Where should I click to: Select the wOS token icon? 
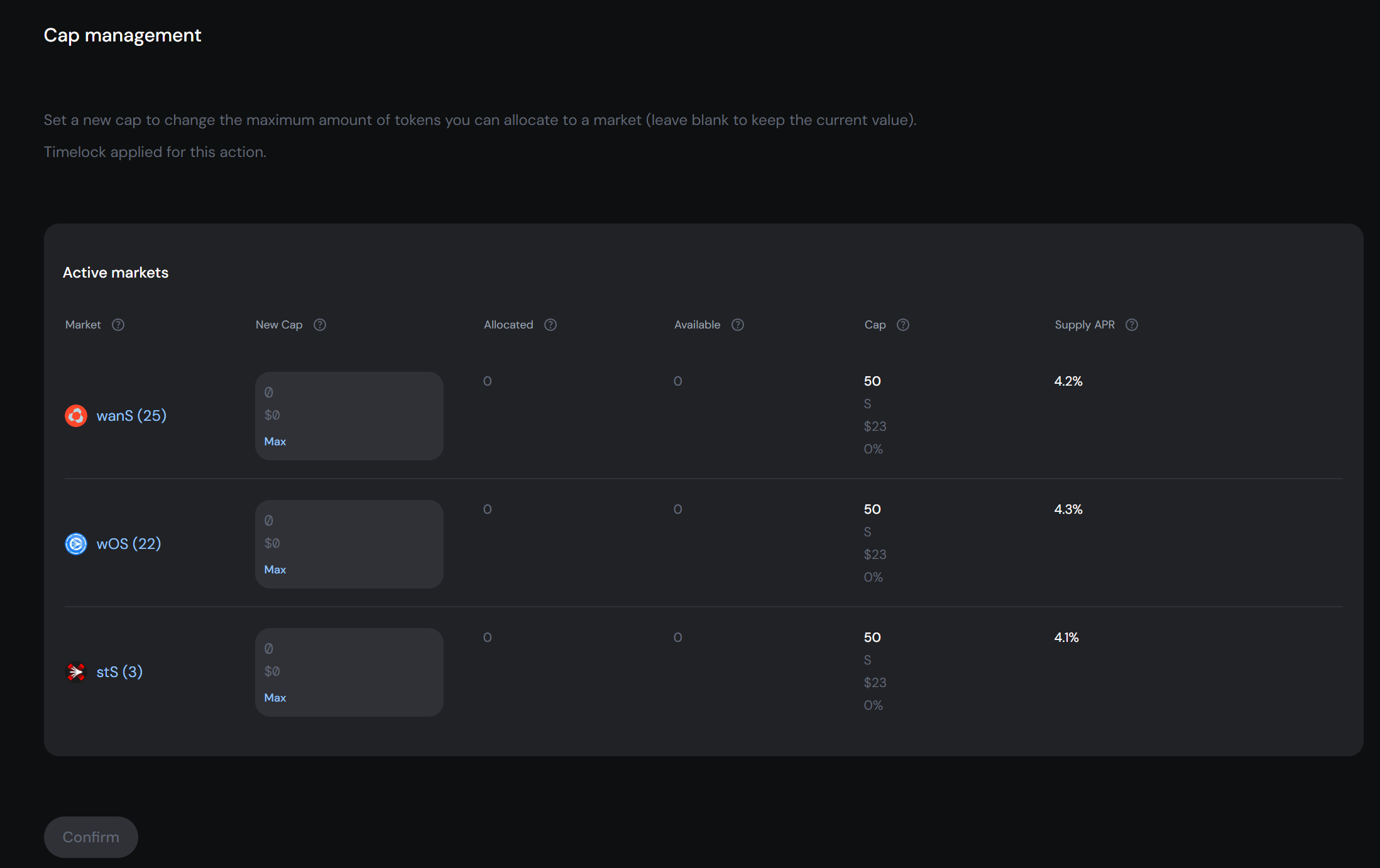(x=76, y=544)
